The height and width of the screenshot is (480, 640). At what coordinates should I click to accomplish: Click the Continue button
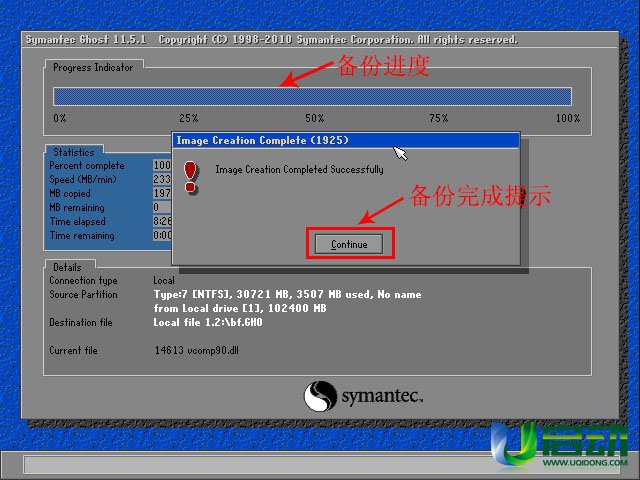[x=349, y=244]
